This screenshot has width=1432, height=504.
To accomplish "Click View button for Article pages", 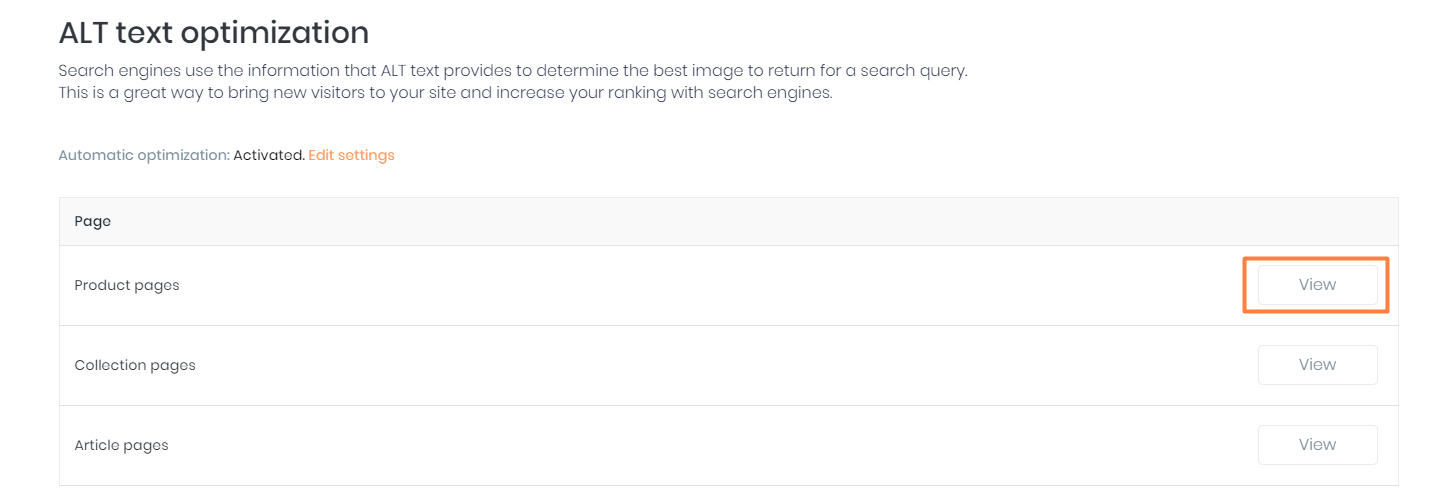I will tap(1317, 445).
